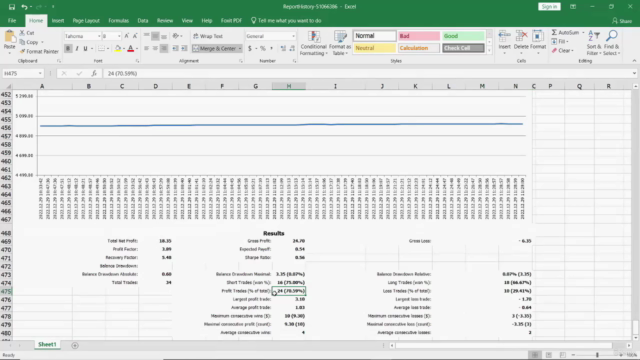The height and width of the screenshot is (360, 640).
Task: Expand the cell styles gallery
Action: [x=489, y=51]
